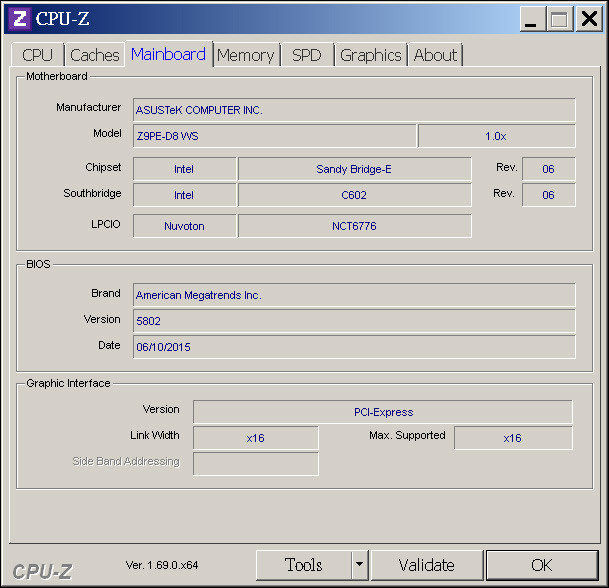Click the Validate button
This screenshot has height=588, width=609.
coord(427,565)
